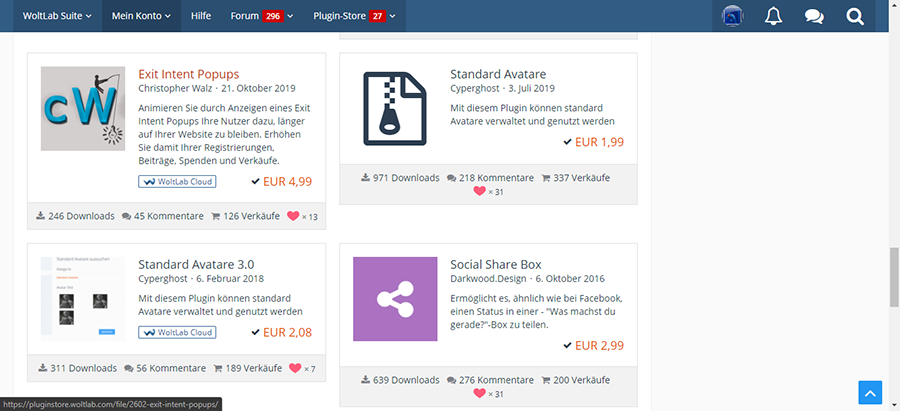
Task: Open the Social Share Box plugin link
Action: click(x=495, y=264)
